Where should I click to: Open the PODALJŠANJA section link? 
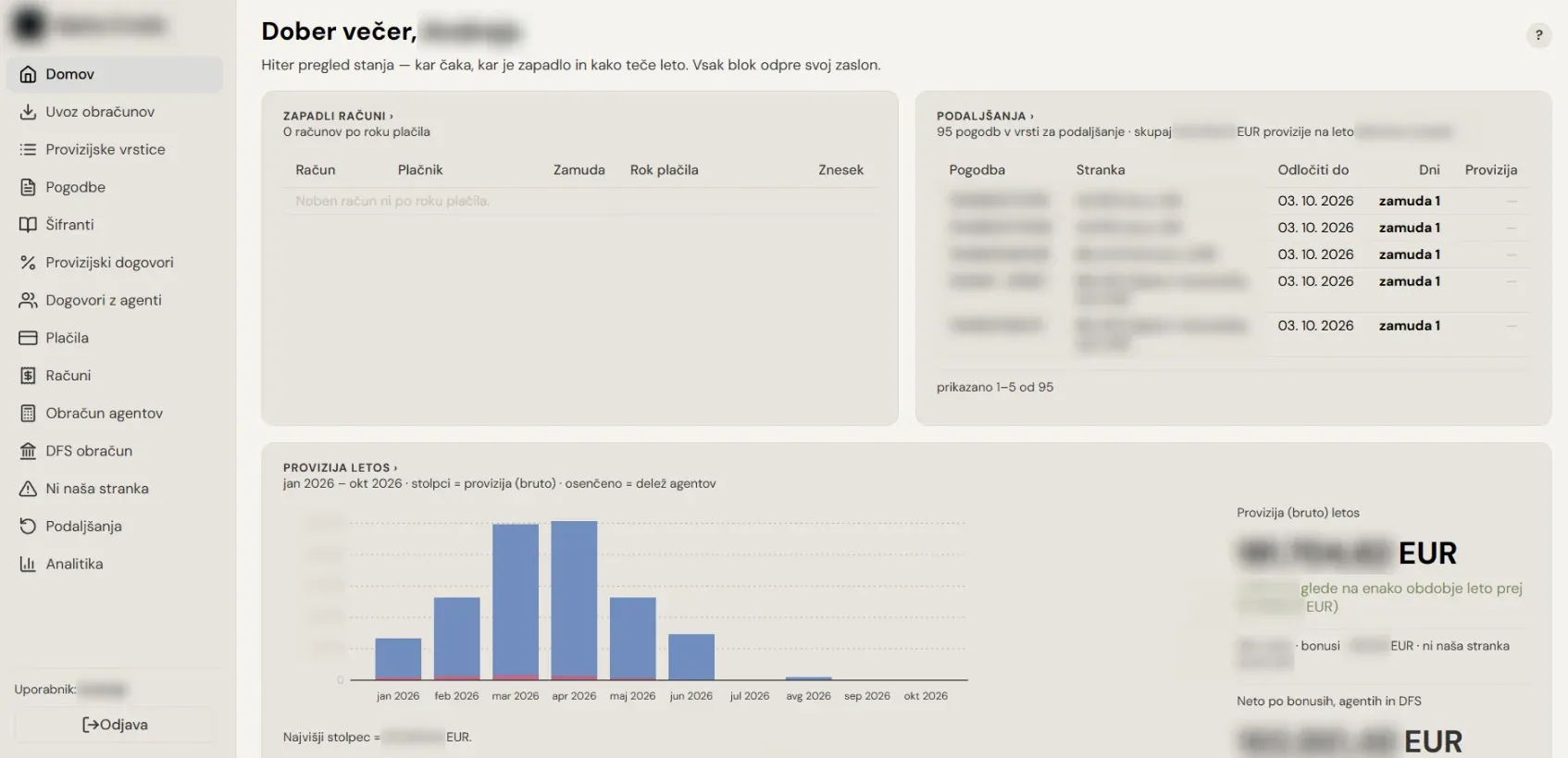click(x=985, y=116)
